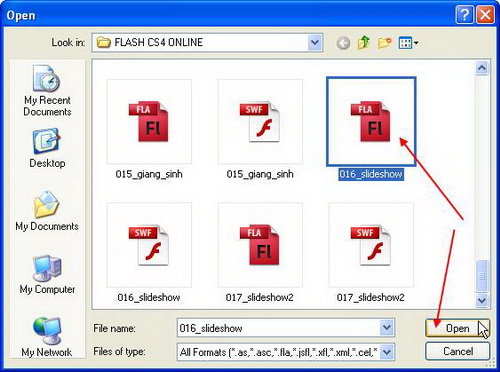
Task: Create a new folder
Action: (384, 43)
